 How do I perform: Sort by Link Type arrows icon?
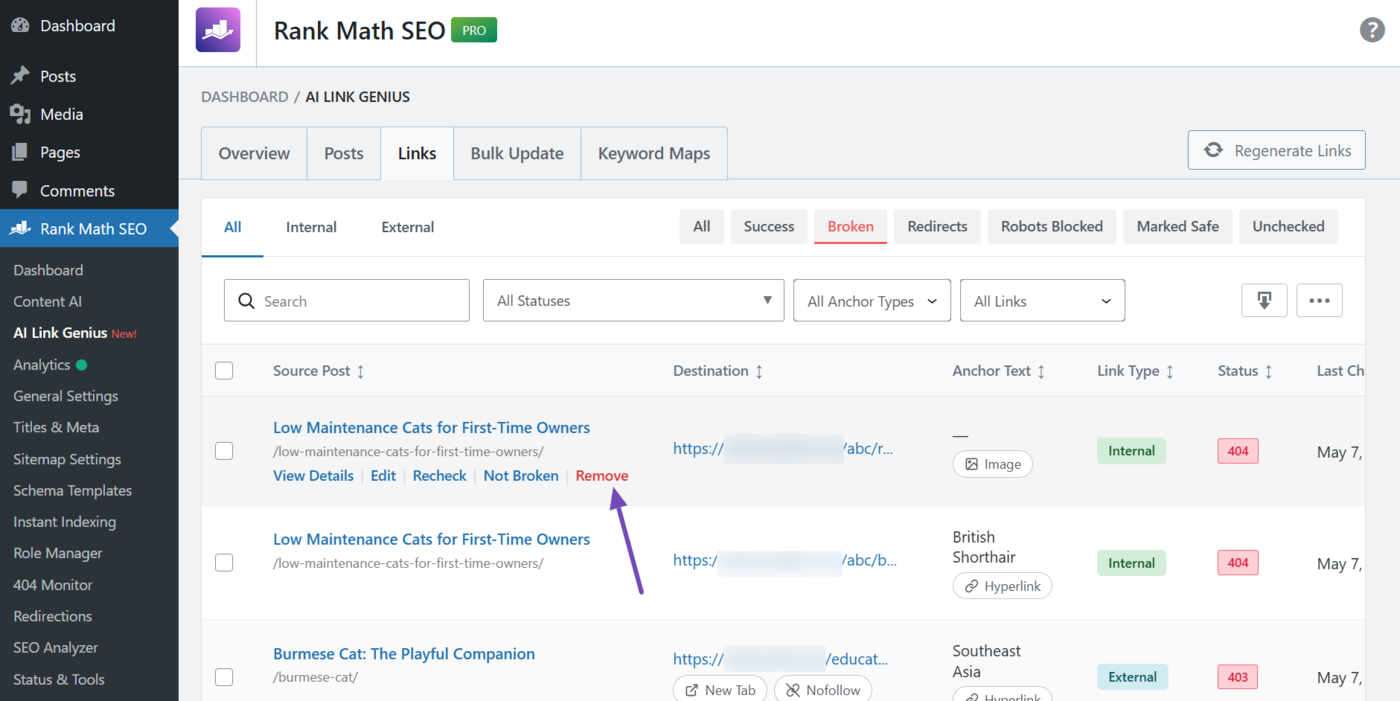[x=1169, y=371]
